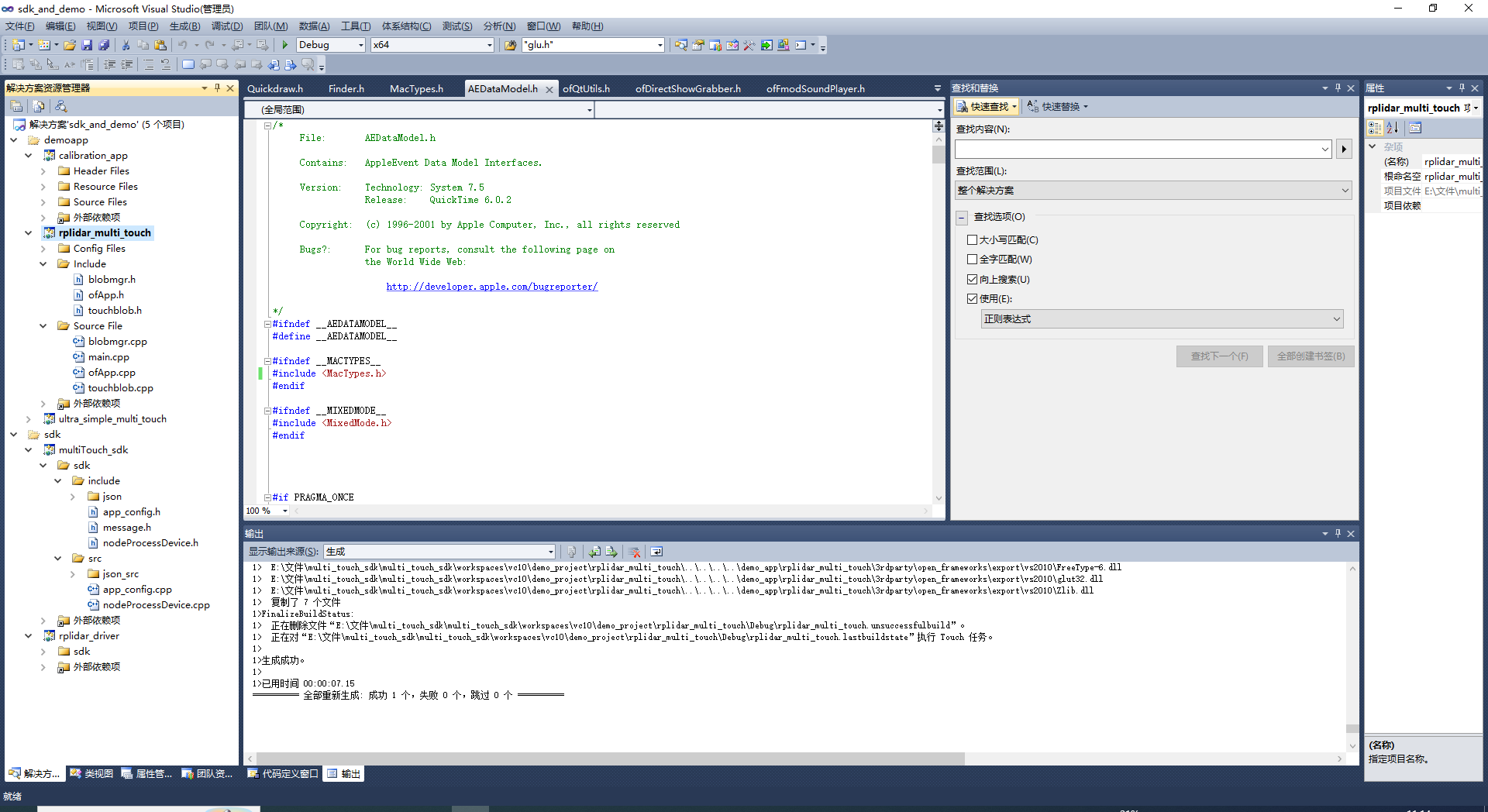The width and height of the screenshot is (1488, 812).
Task: Select main.cpp in Solution Explorer
Action: click(108, 357)
